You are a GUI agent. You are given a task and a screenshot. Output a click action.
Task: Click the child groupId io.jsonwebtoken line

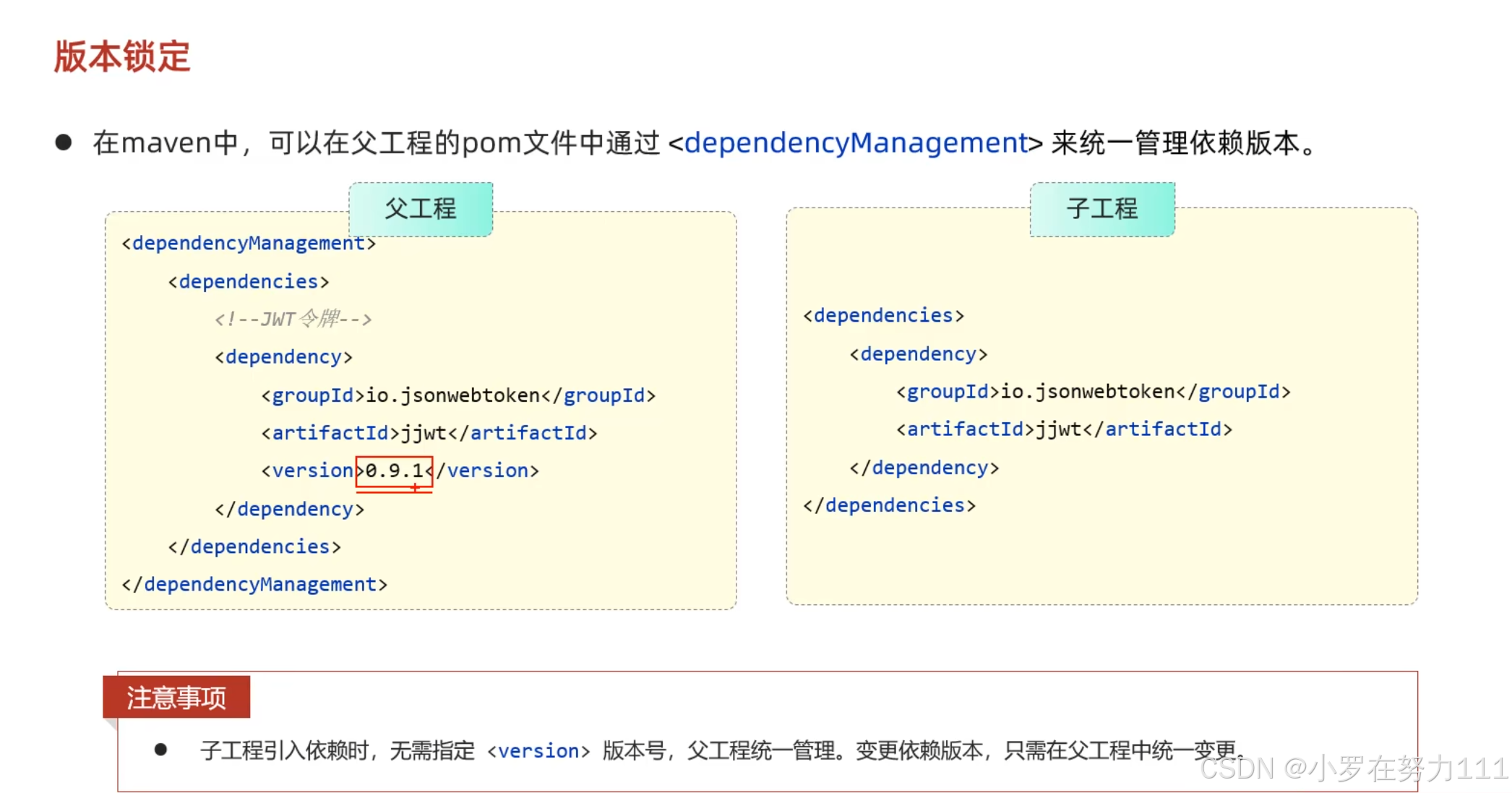1093,392
